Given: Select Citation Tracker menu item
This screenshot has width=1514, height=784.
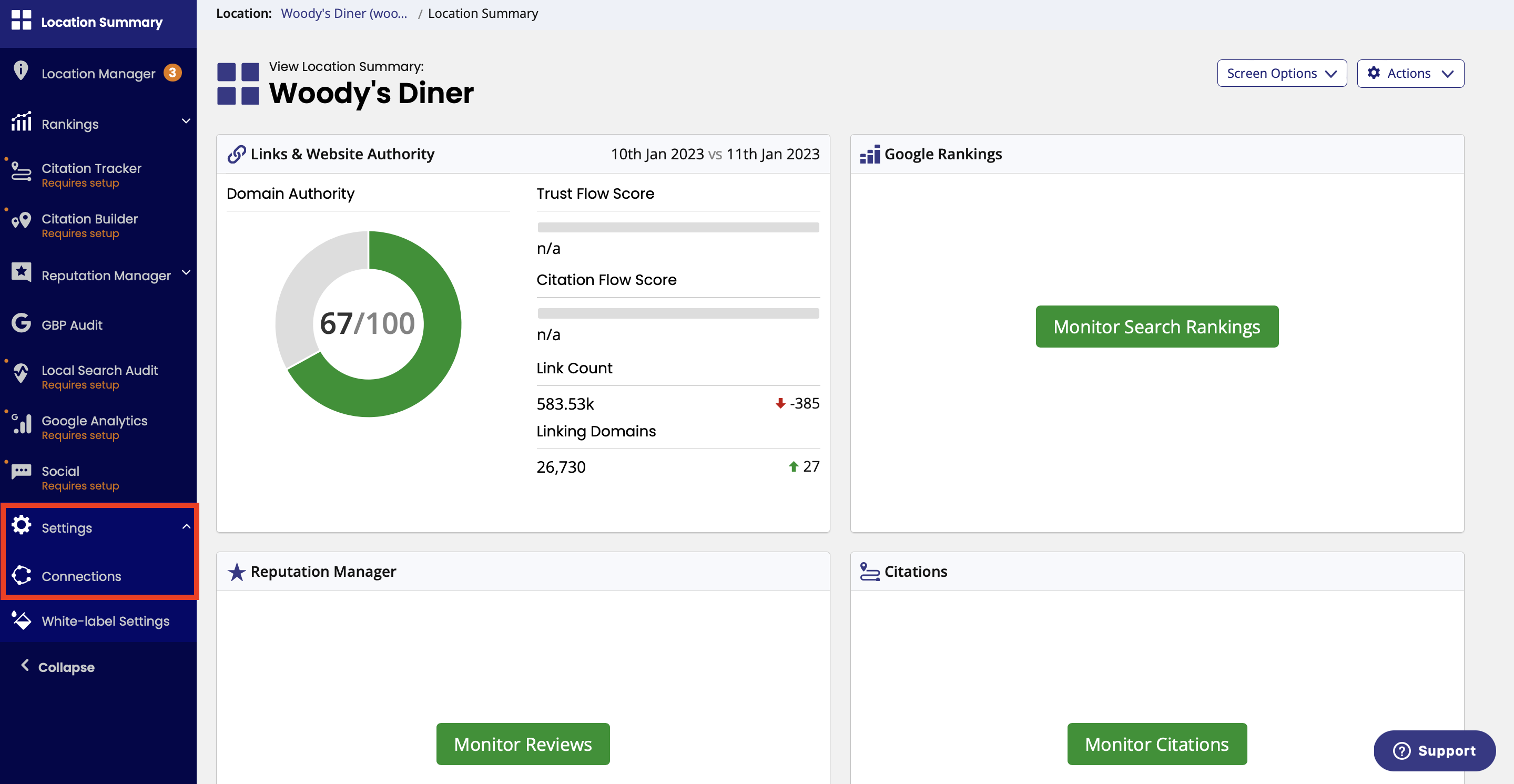Looking at the screenshot, I should [98, 175].
